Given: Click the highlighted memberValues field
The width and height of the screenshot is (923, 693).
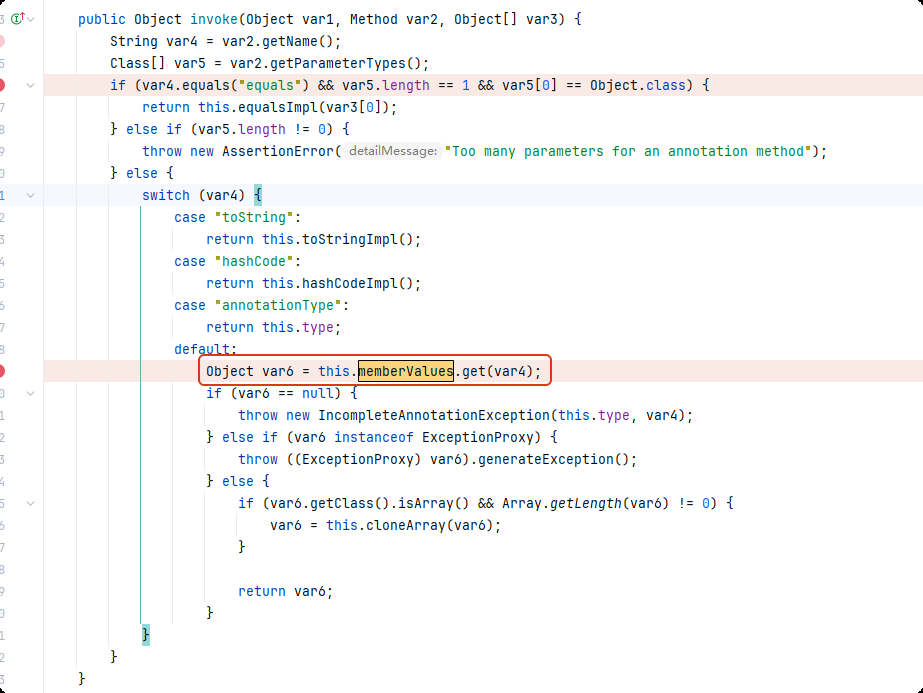Looking at the screenshot, I should pyautogui.click(x=406, y=371).
